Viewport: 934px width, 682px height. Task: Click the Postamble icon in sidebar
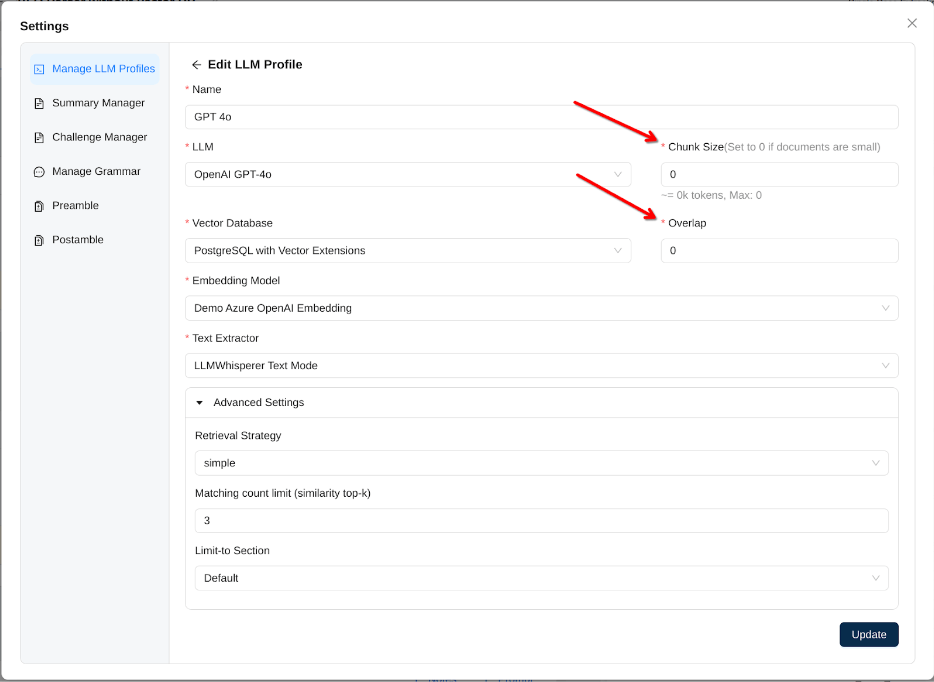[x=39, y=240]
